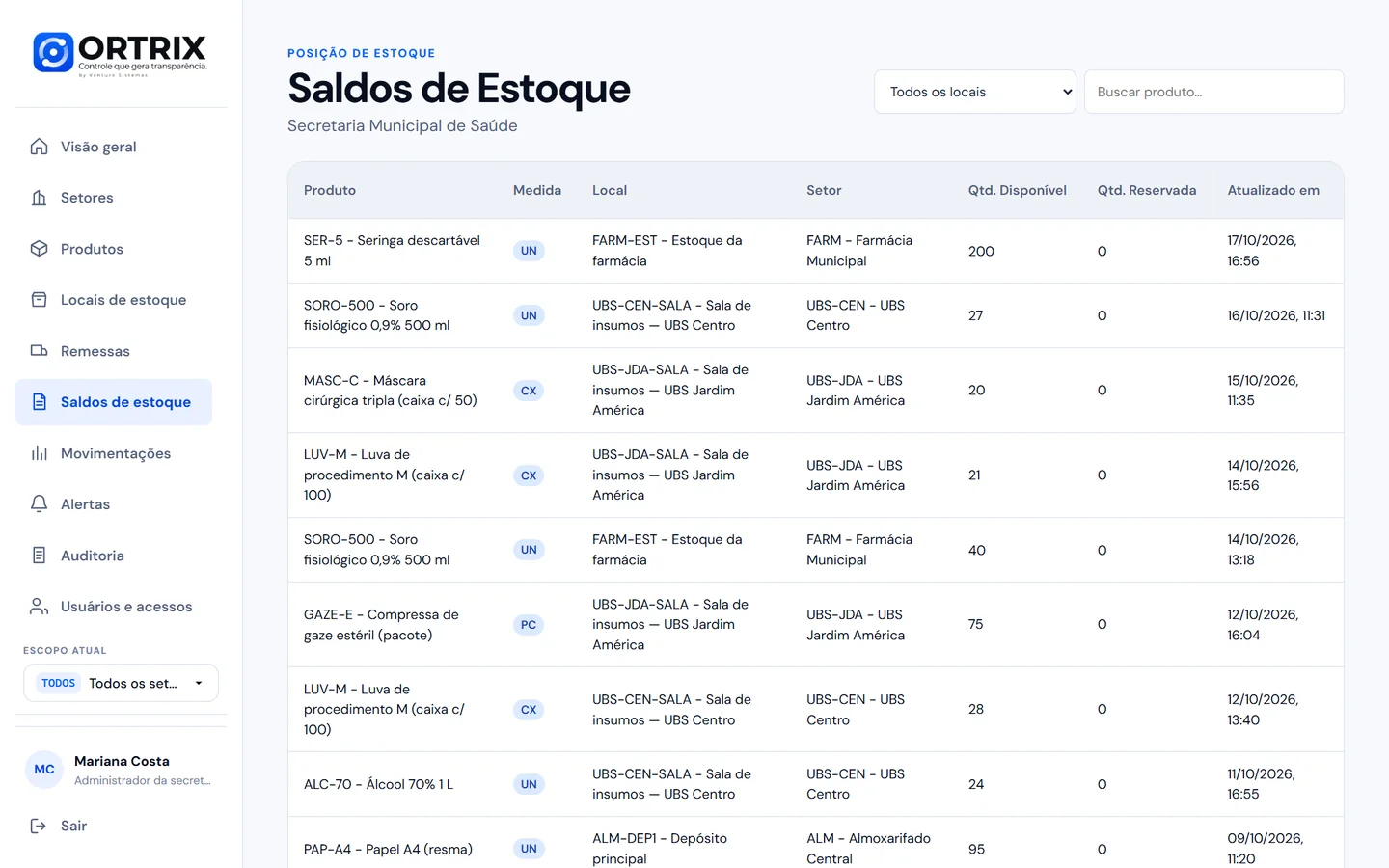The image size is (1389, 868).
Task: Click the CX badge in MASC-C row
Action: pyautogui.click(x=529, y=391)
